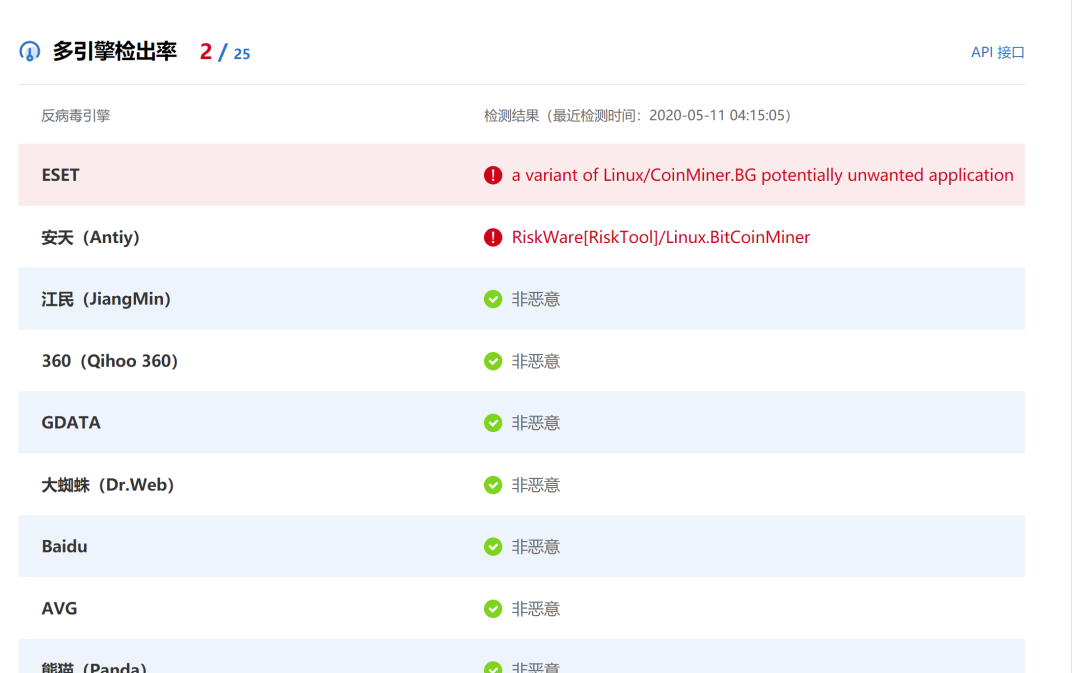1080x673 pixels.
Task: Click the 检测结果 timestamp column header
Action: click(637, 116)
